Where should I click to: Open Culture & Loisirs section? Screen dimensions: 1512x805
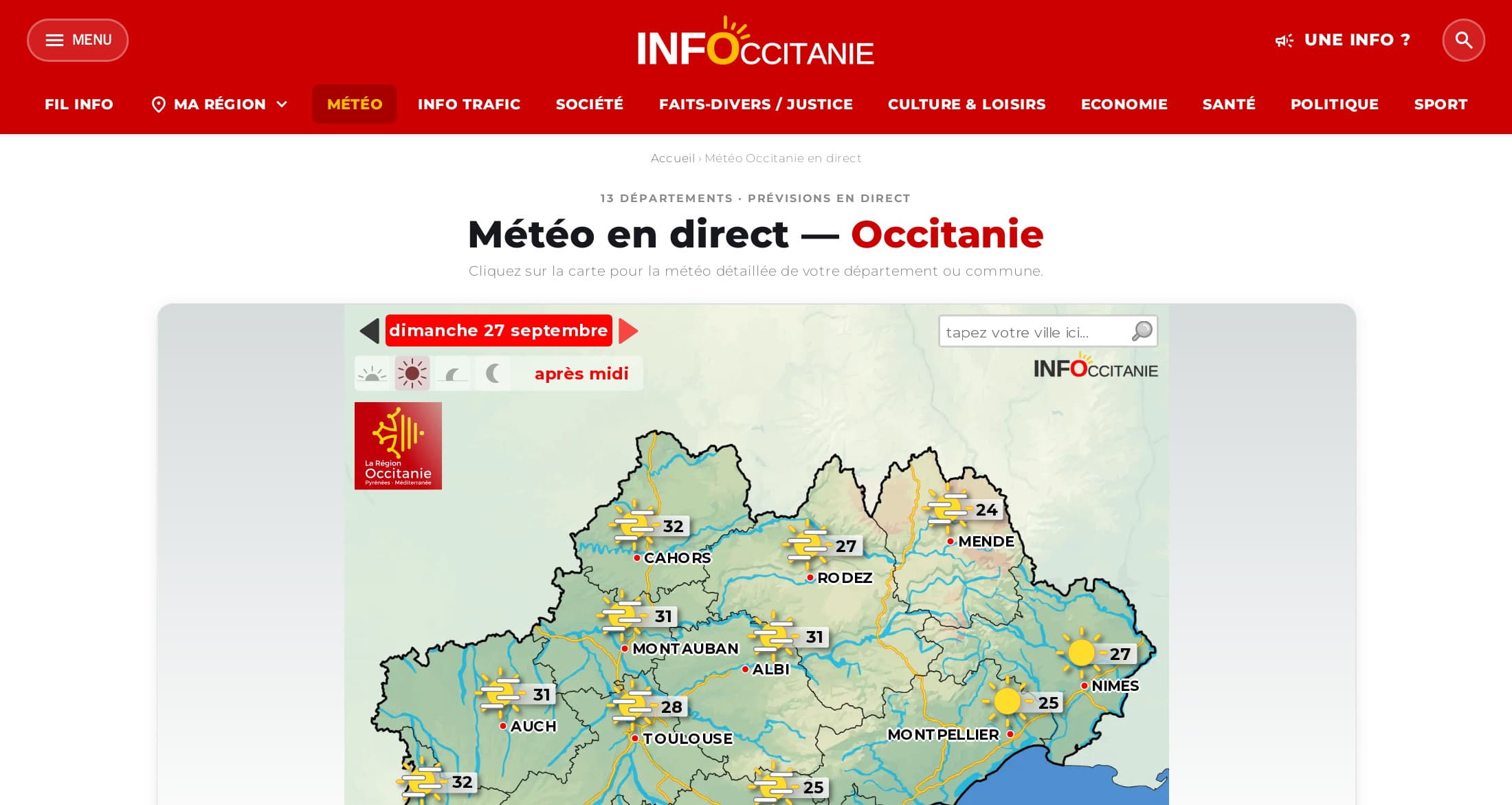click(x=966, y=104)
